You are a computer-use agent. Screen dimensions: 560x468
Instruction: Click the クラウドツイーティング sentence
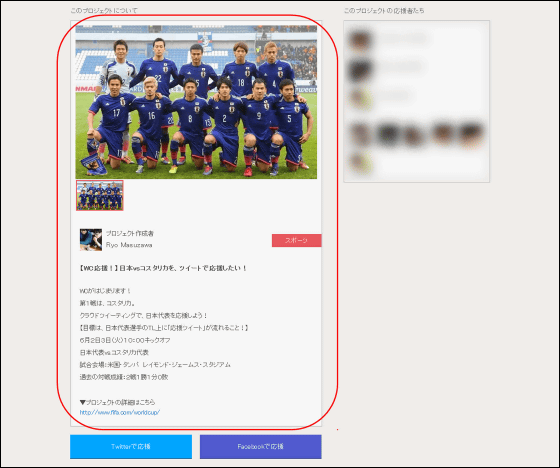[x=144, y=316]
